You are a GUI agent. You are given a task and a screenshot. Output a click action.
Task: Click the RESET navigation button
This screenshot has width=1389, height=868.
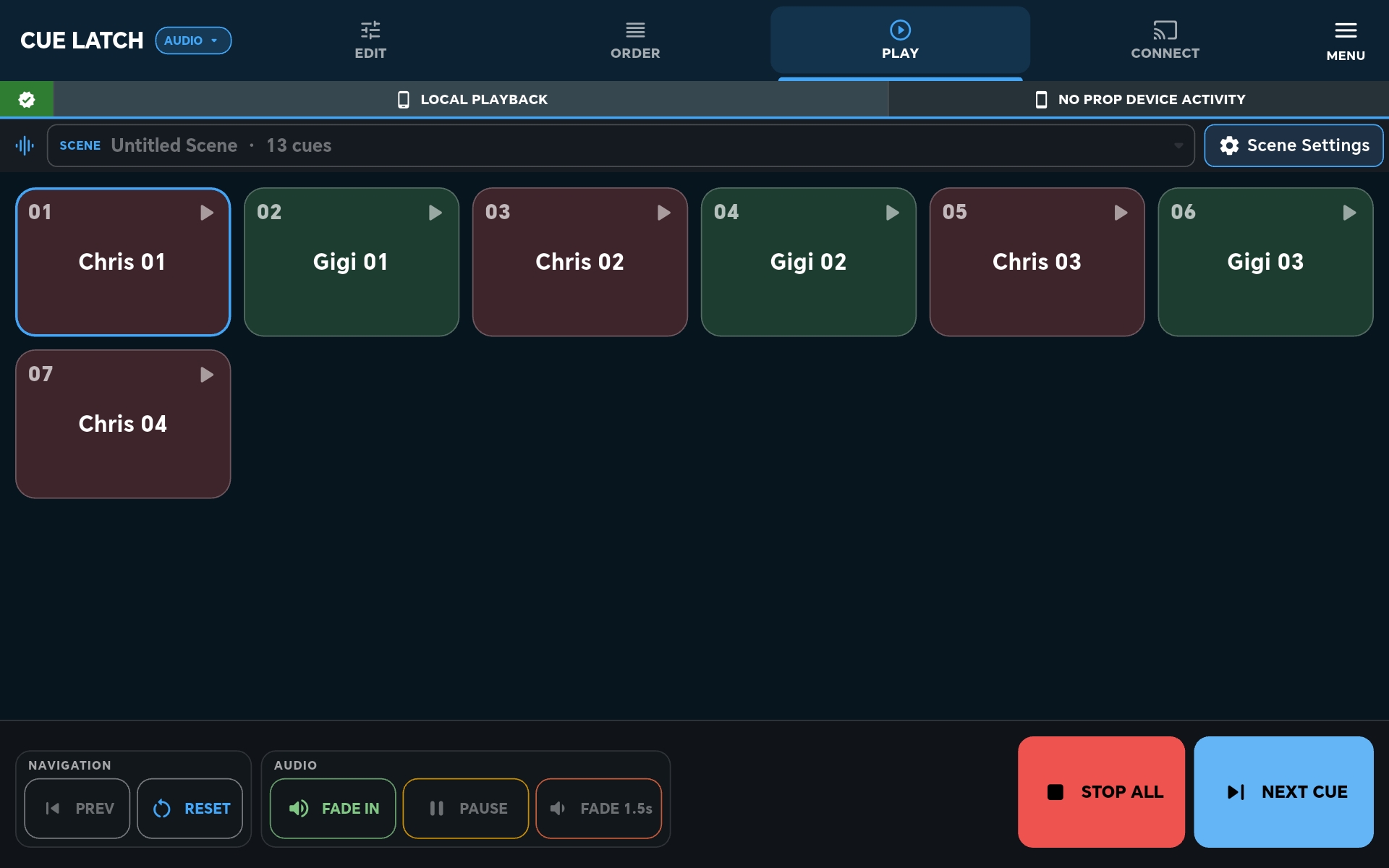pos(190,809)
